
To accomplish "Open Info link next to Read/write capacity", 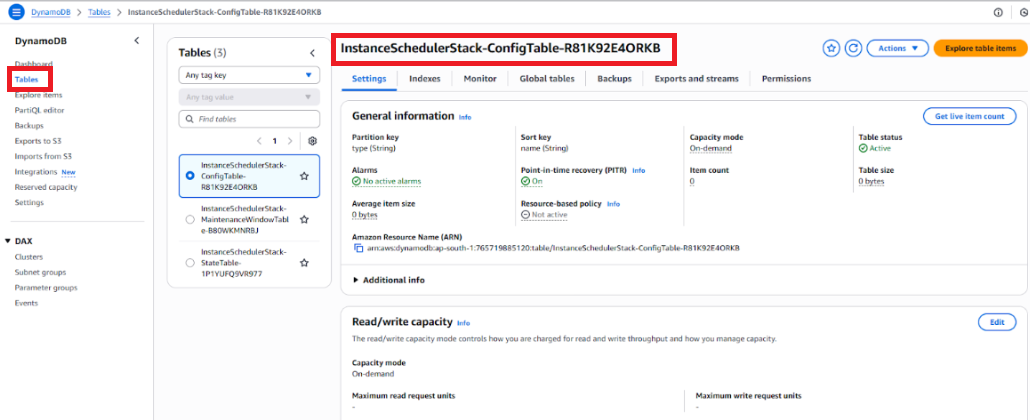I will point(463,323).
